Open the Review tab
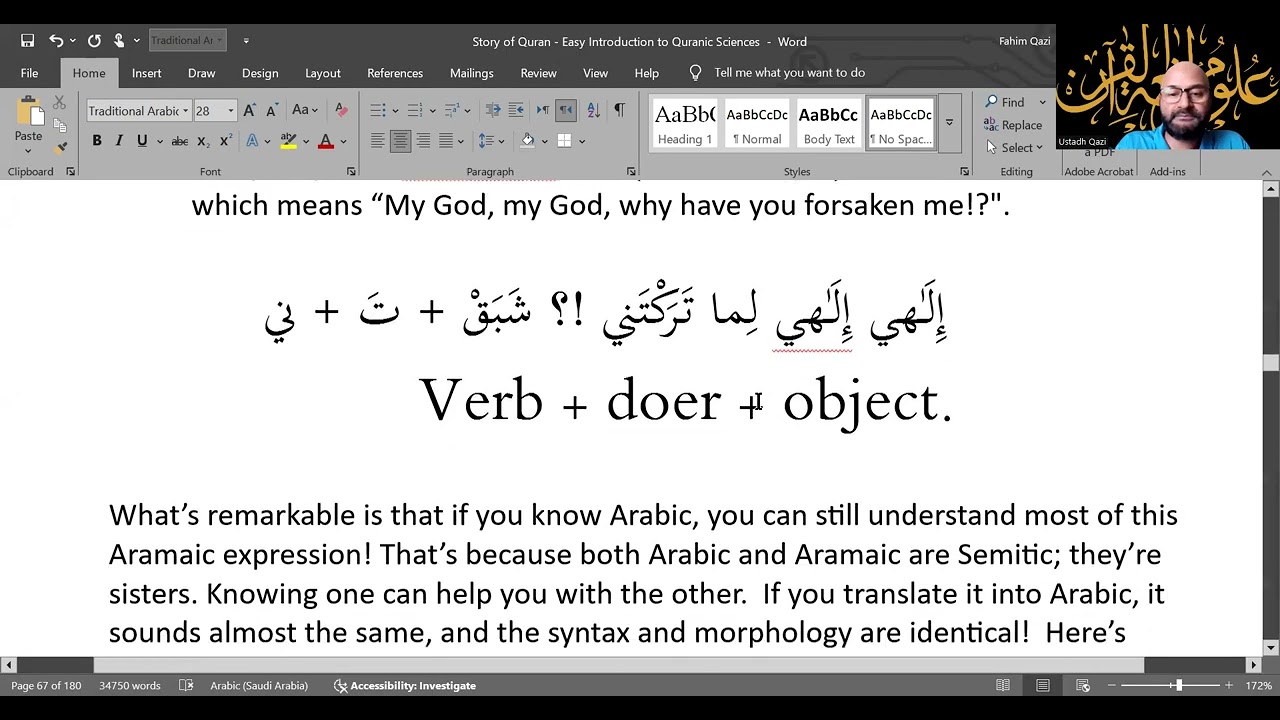Screen dimensions: 1280x720 click(538, 73)
